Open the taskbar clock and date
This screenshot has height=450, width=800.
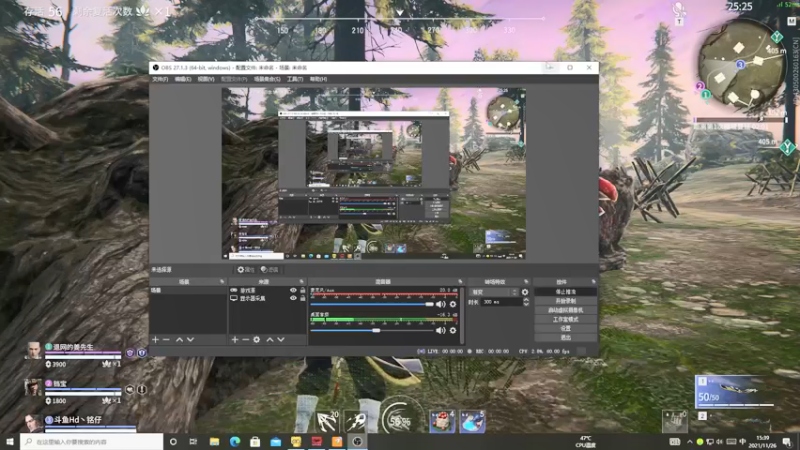(762, 442)
